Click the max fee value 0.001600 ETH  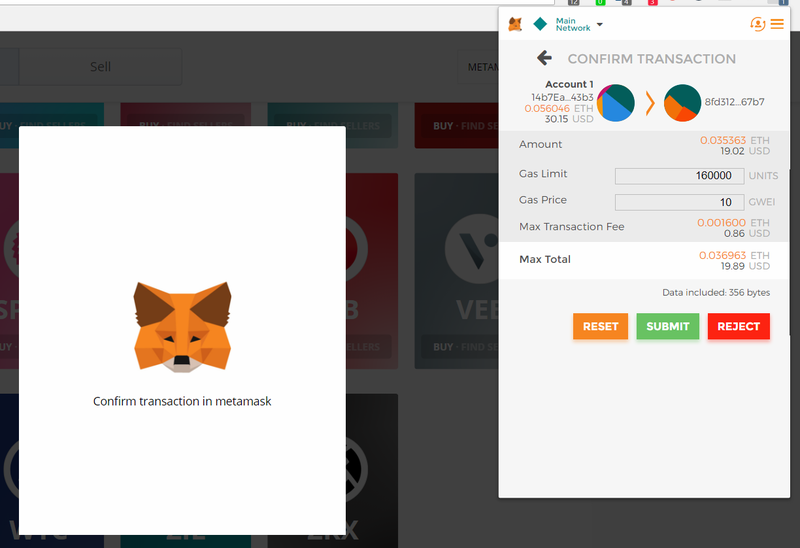(733, 223)
